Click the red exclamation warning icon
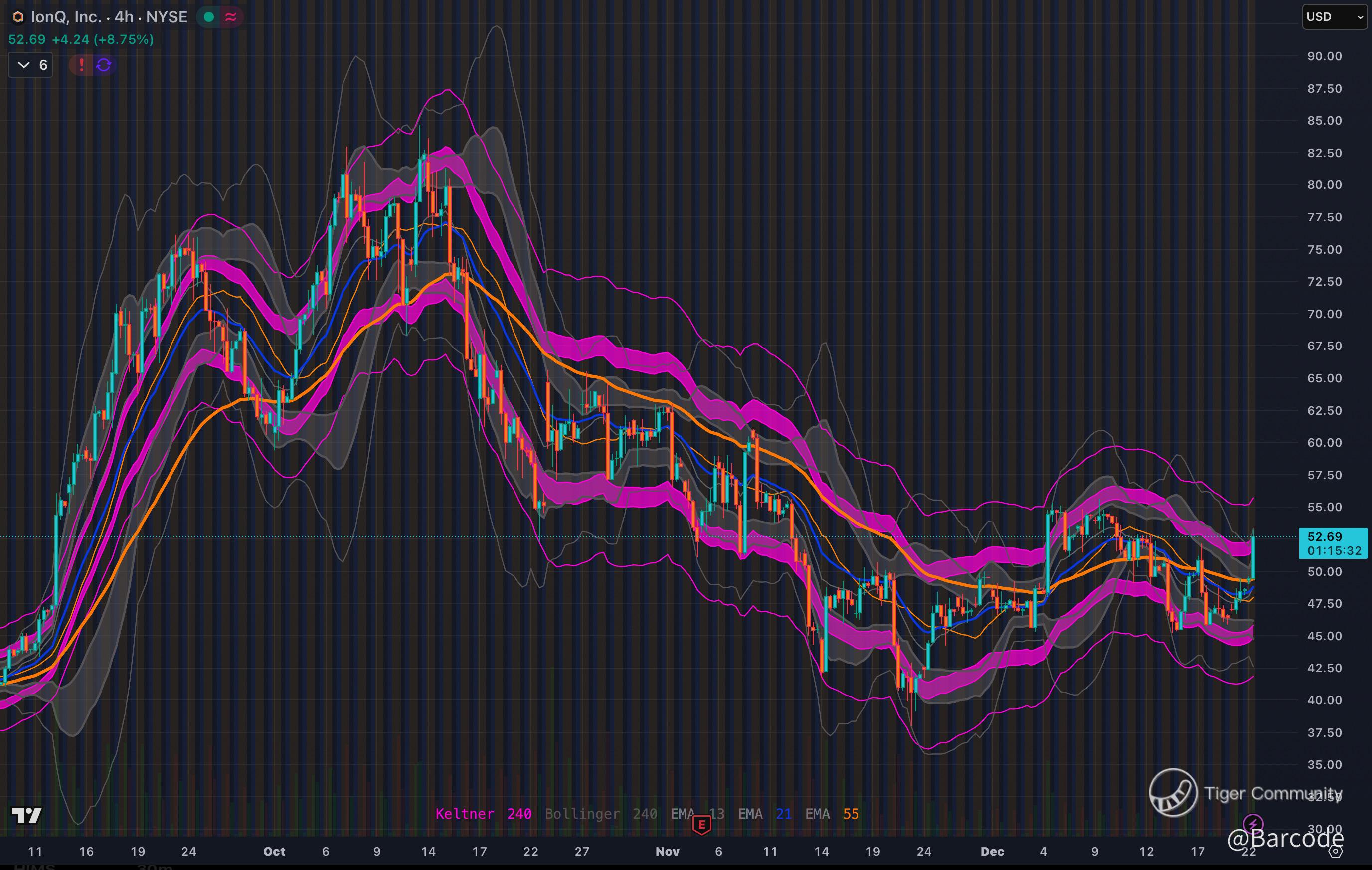 (81, 65)
